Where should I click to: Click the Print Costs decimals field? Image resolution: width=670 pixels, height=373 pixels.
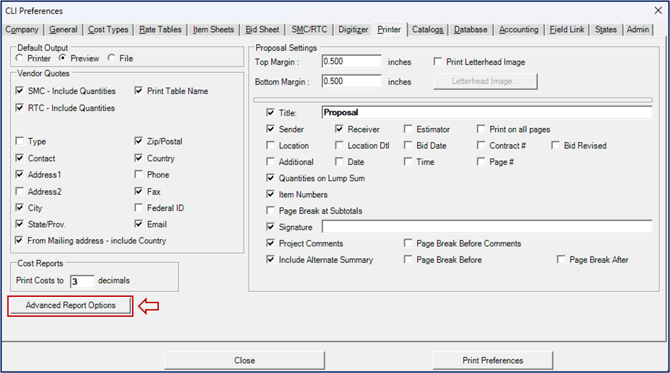click(x=82, y=281)
